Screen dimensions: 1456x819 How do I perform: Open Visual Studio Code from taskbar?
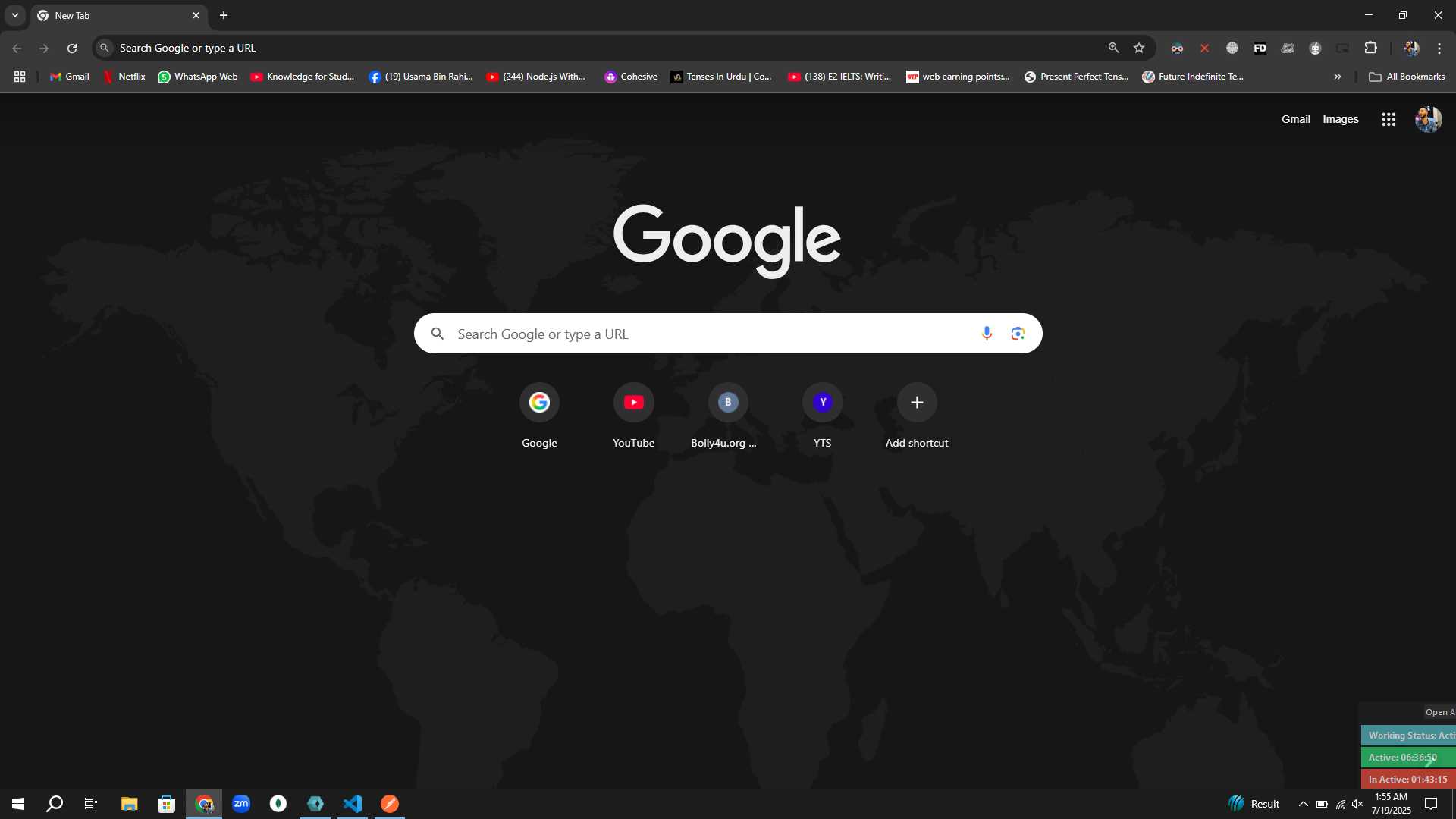[353, 803]
